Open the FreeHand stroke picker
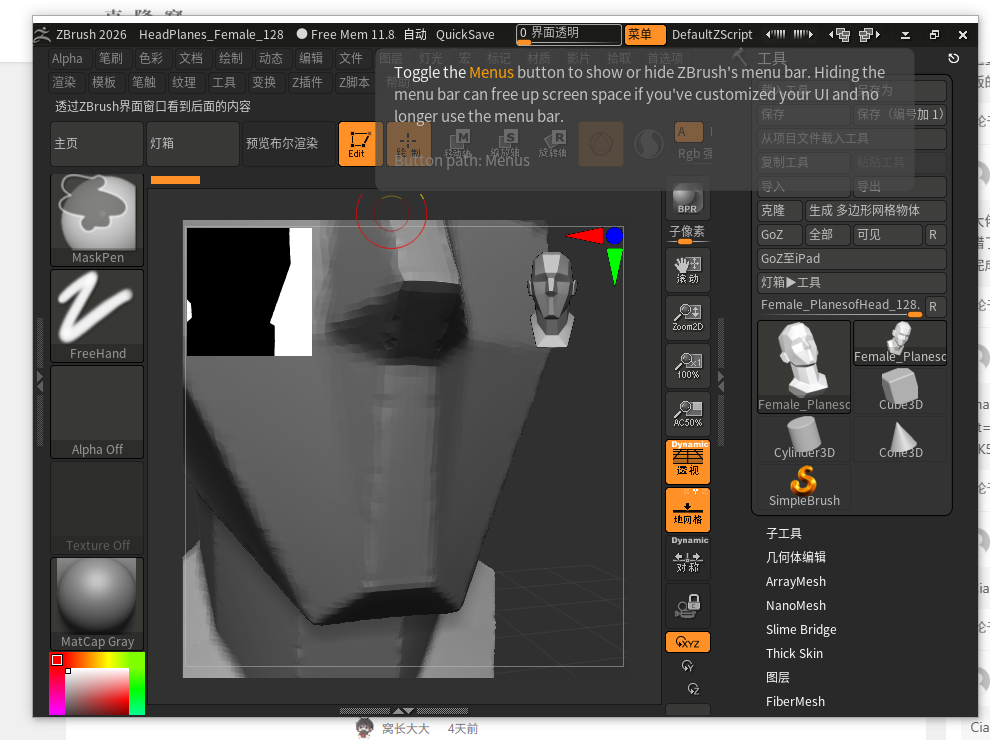This screenshot has width=990, height=740. click(x=97, y=314)
